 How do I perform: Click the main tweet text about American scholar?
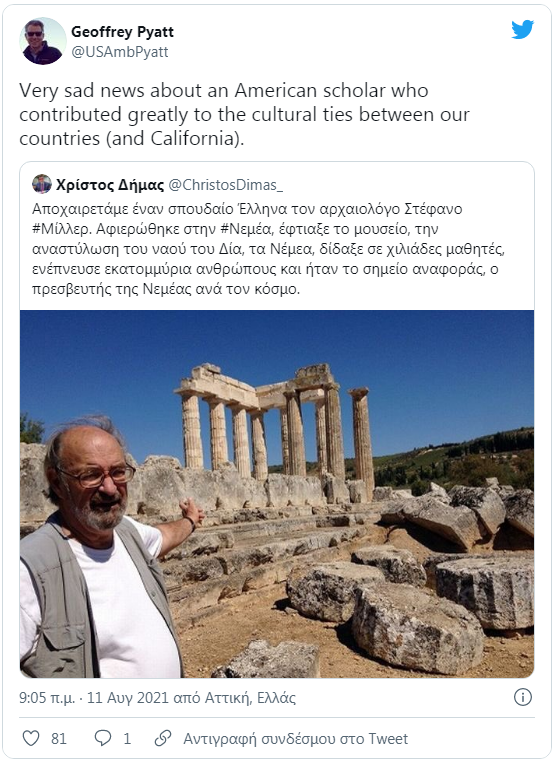244,115
